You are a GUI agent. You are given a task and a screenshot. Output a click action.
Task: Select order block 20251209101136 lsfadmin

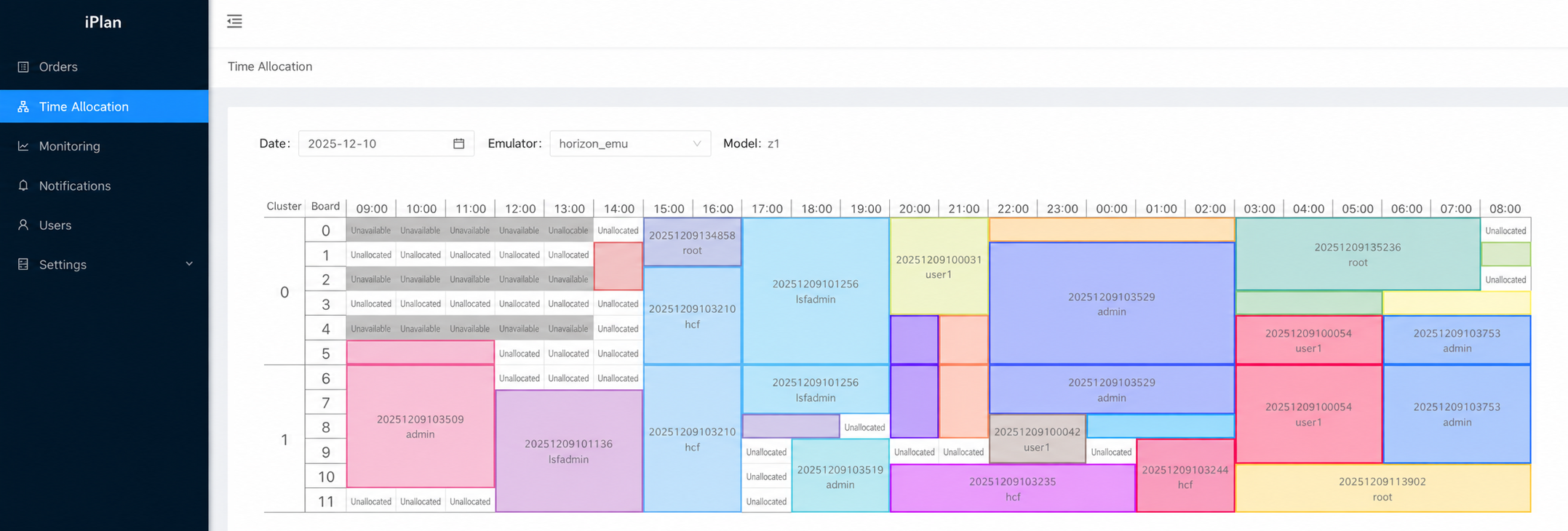569,451
